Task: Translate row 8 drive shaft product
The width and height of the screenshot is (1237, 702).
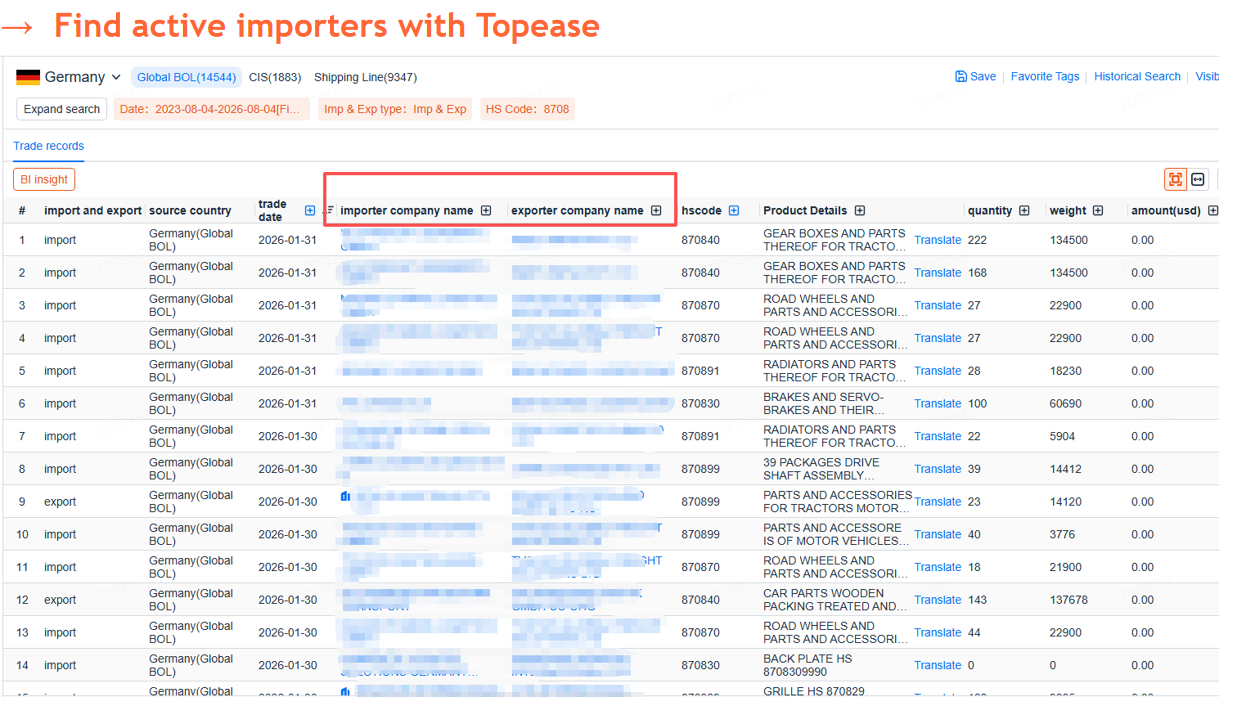Action: coord(937,469)
